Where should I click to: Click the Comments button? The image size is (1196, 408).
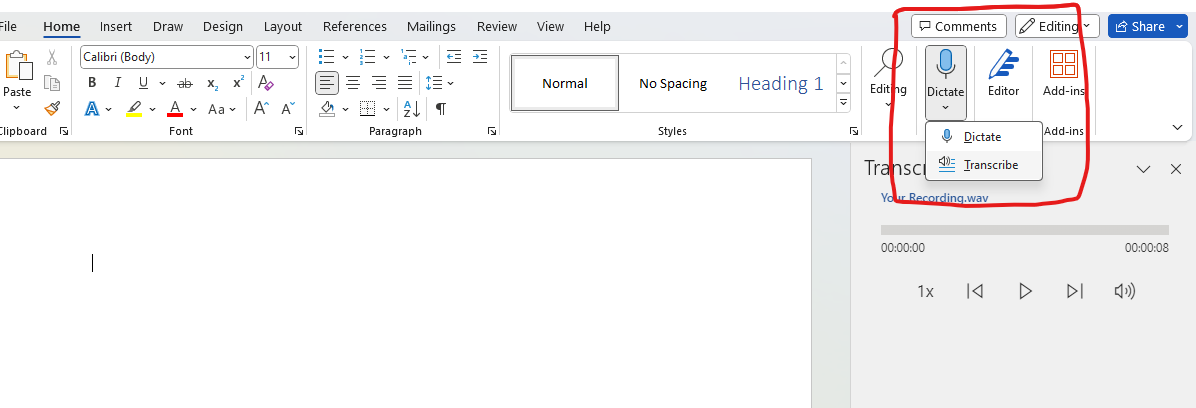pyautogui.click(x=958, y=26)
